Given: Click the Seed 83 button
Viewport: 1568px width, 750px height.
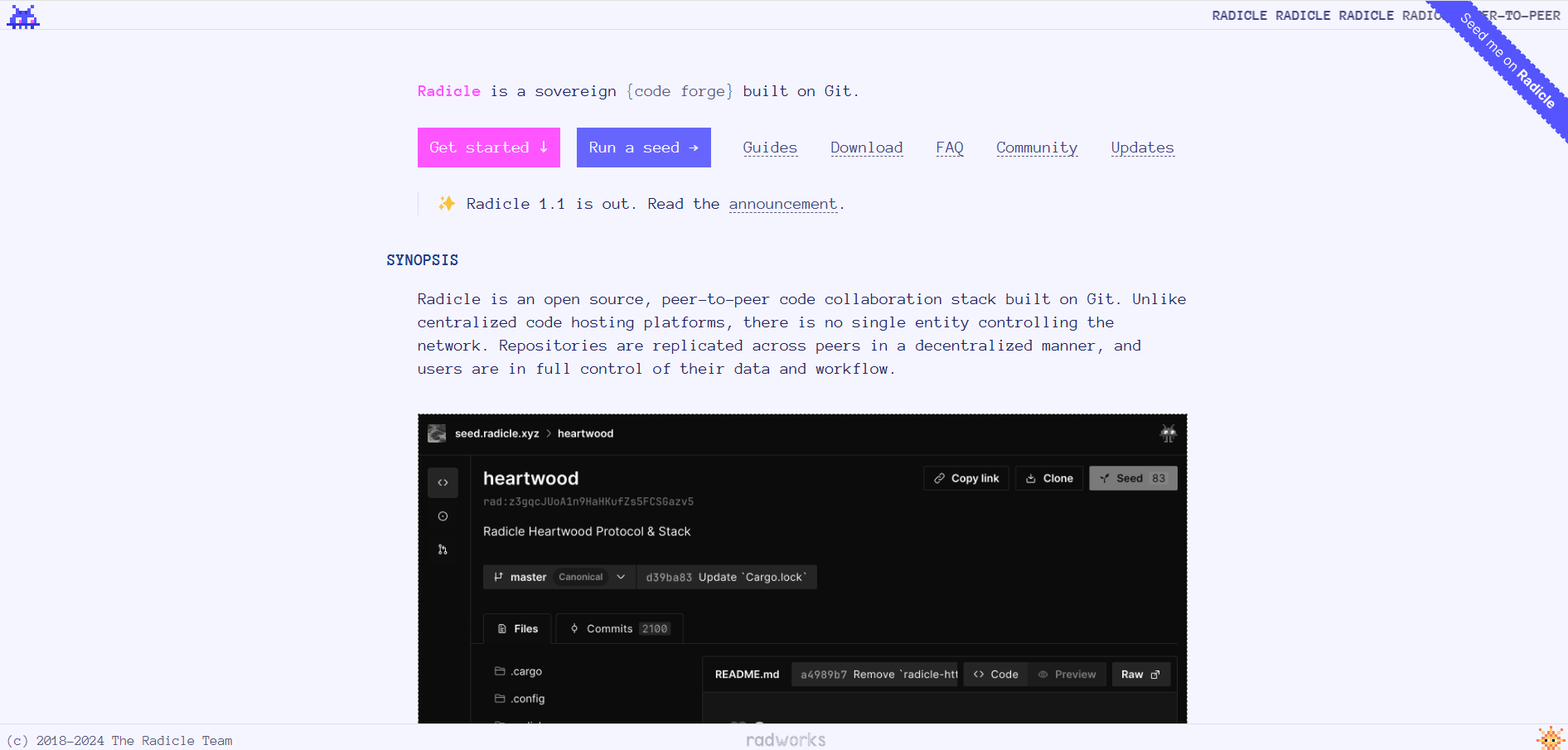Looking at the screenshot, I should pos(1133,478).
